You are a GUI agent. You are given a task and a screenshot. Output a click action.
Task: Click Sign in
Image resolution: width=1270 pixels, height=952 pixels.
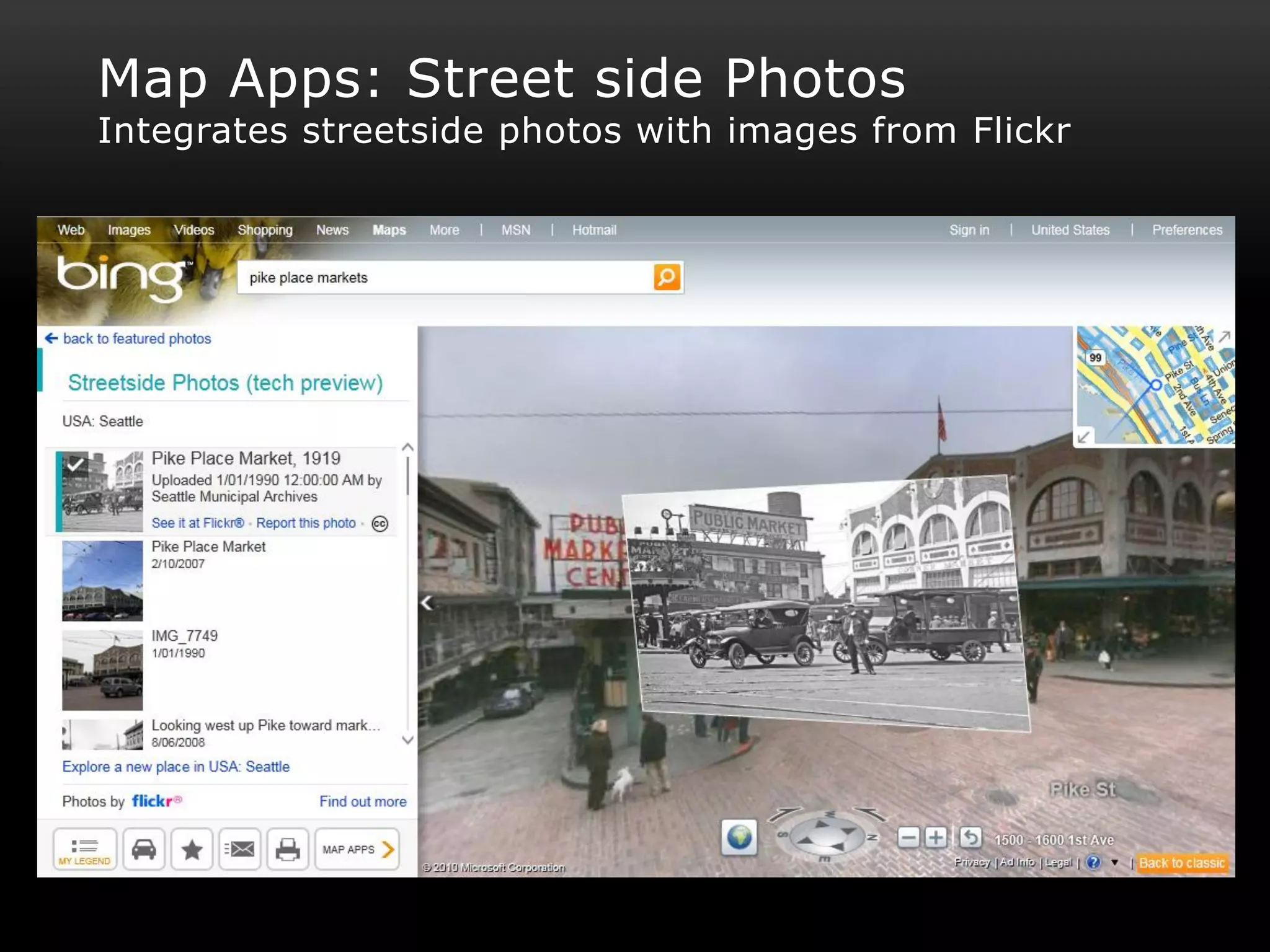pos(969,230)
